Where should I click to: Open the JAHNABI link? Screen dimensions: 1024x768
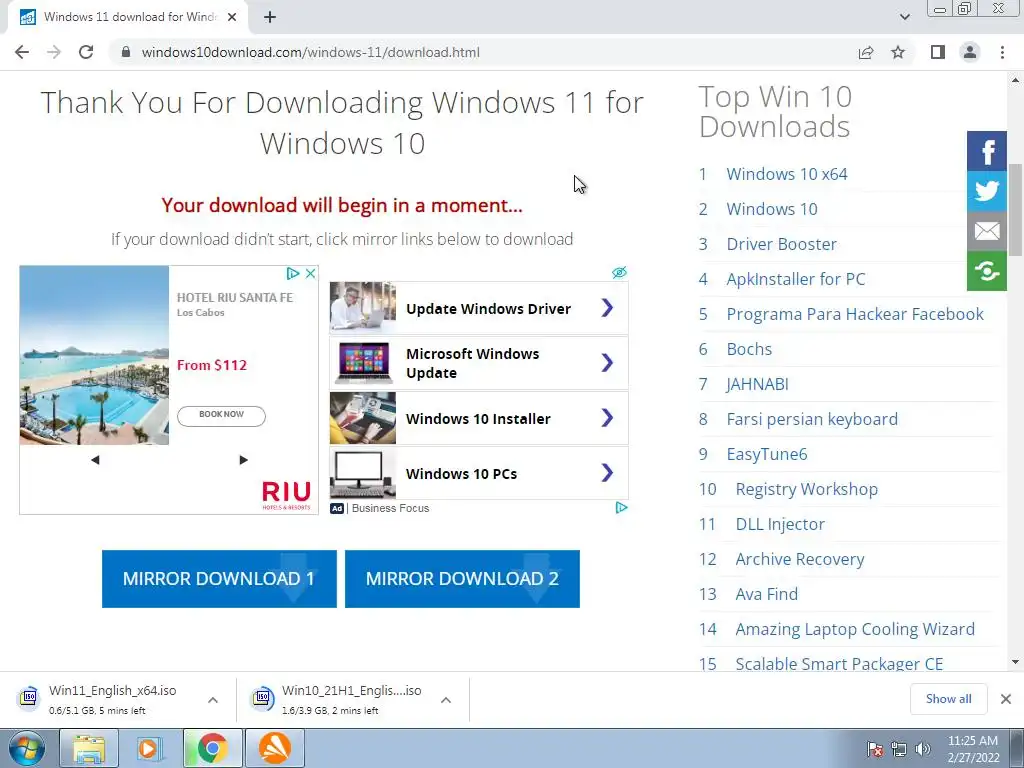point(758,384)
